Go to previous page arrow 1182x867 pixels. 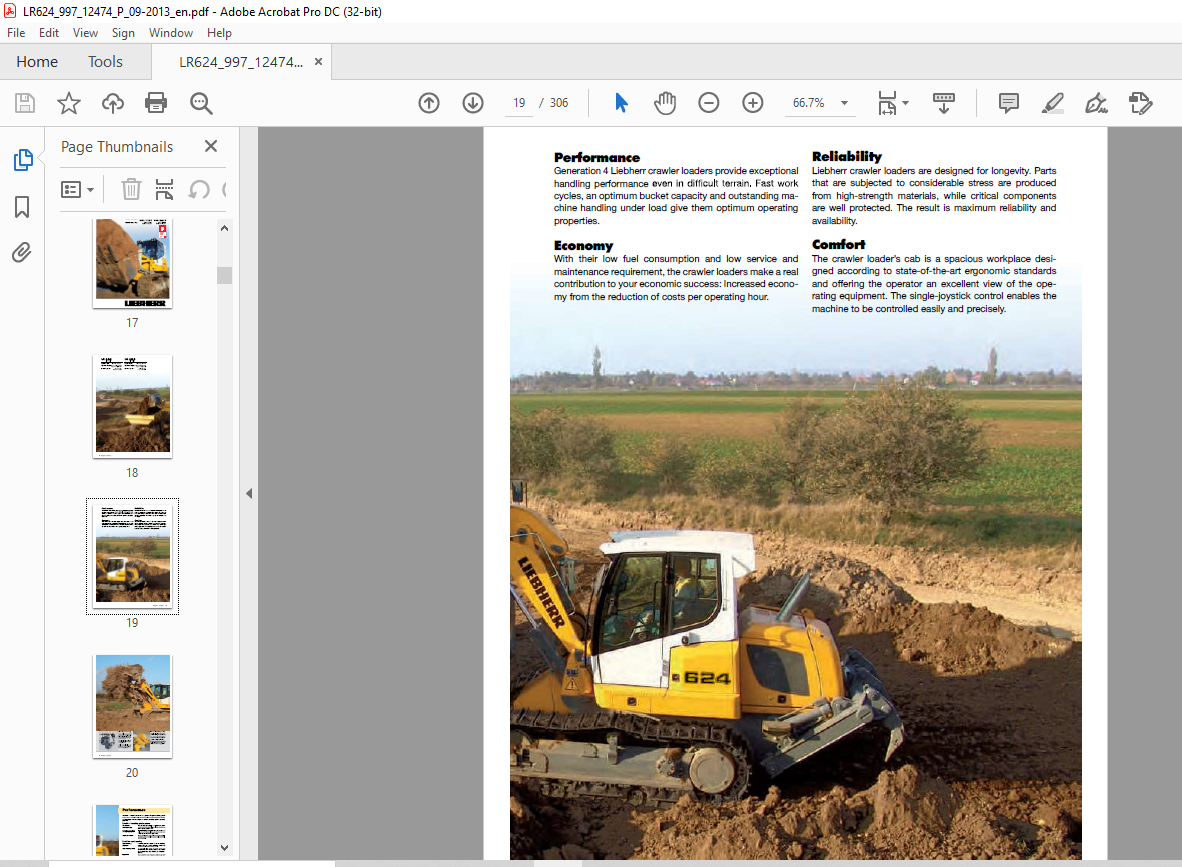point(429,103)
